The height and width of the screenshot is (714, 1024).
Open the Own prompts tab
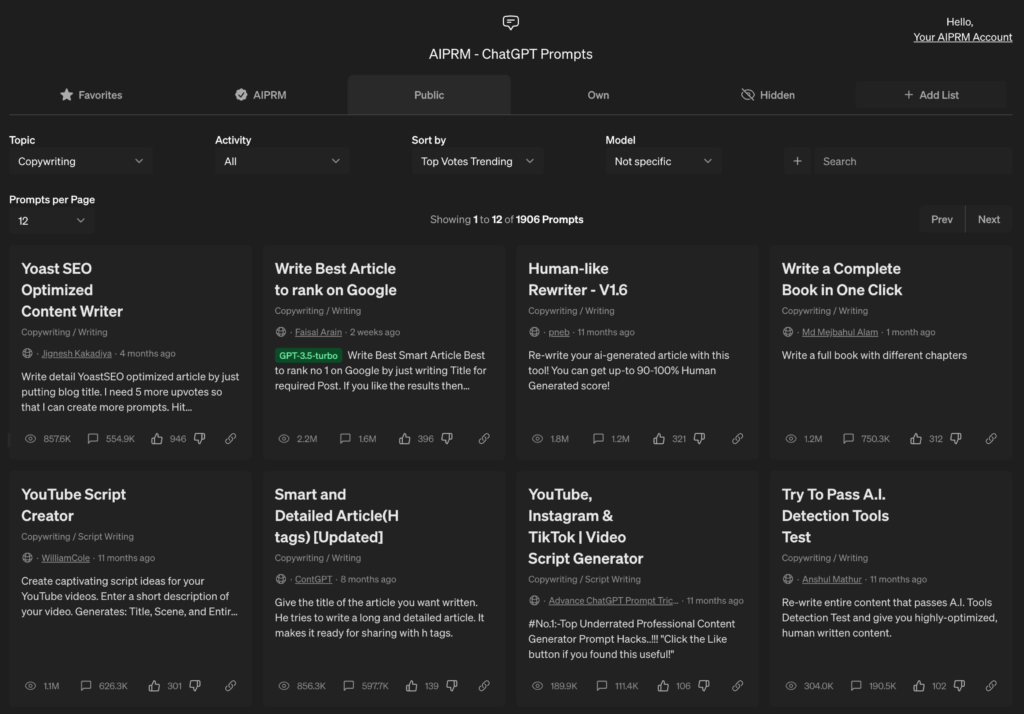[x=598, y=95]
